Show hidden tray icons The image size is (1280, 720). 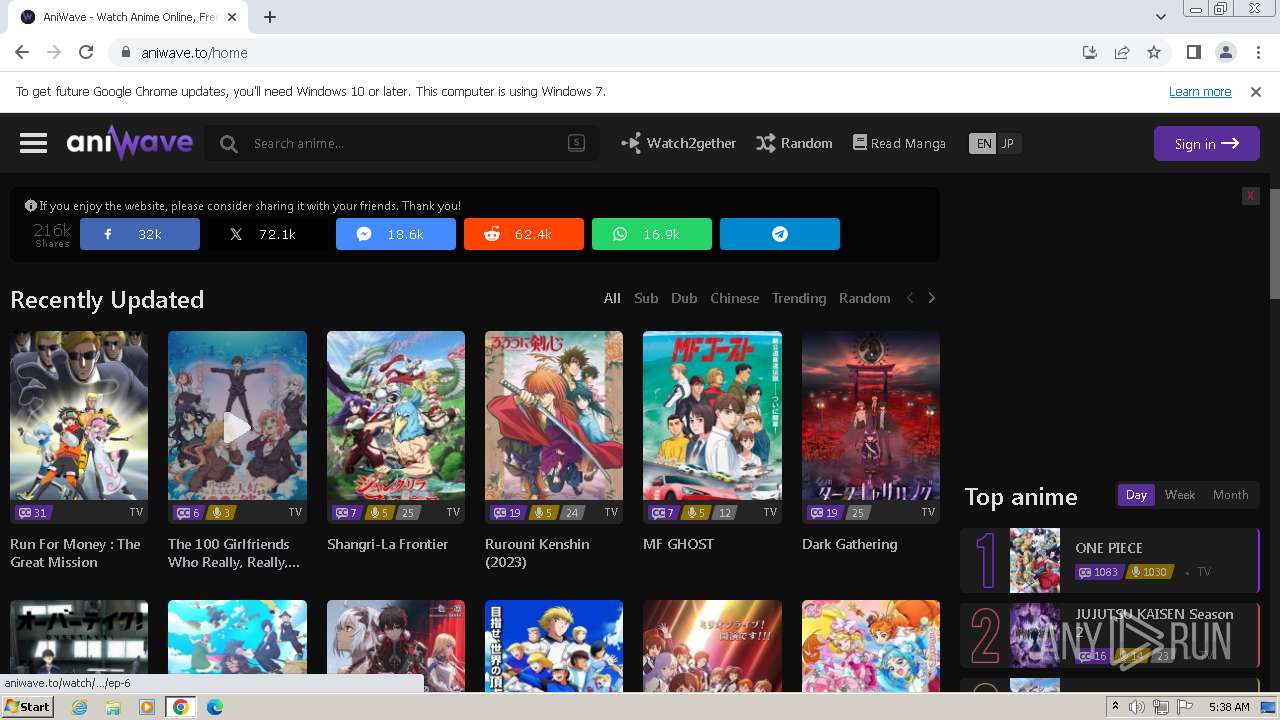tap(1116, 706)
